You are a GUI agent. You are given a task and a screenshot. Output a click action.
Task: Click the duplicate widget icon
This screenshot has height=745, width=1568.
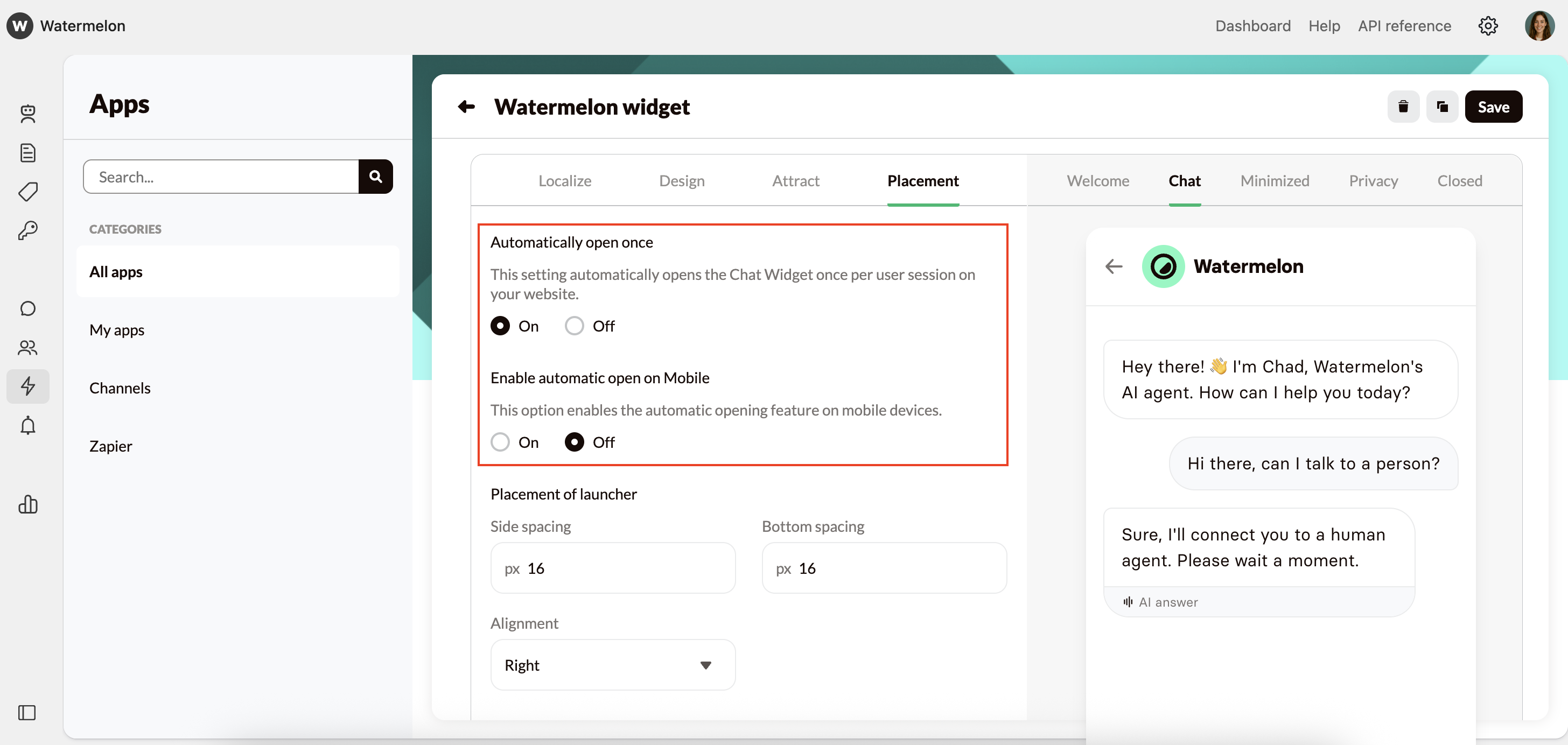point(1442,107)
